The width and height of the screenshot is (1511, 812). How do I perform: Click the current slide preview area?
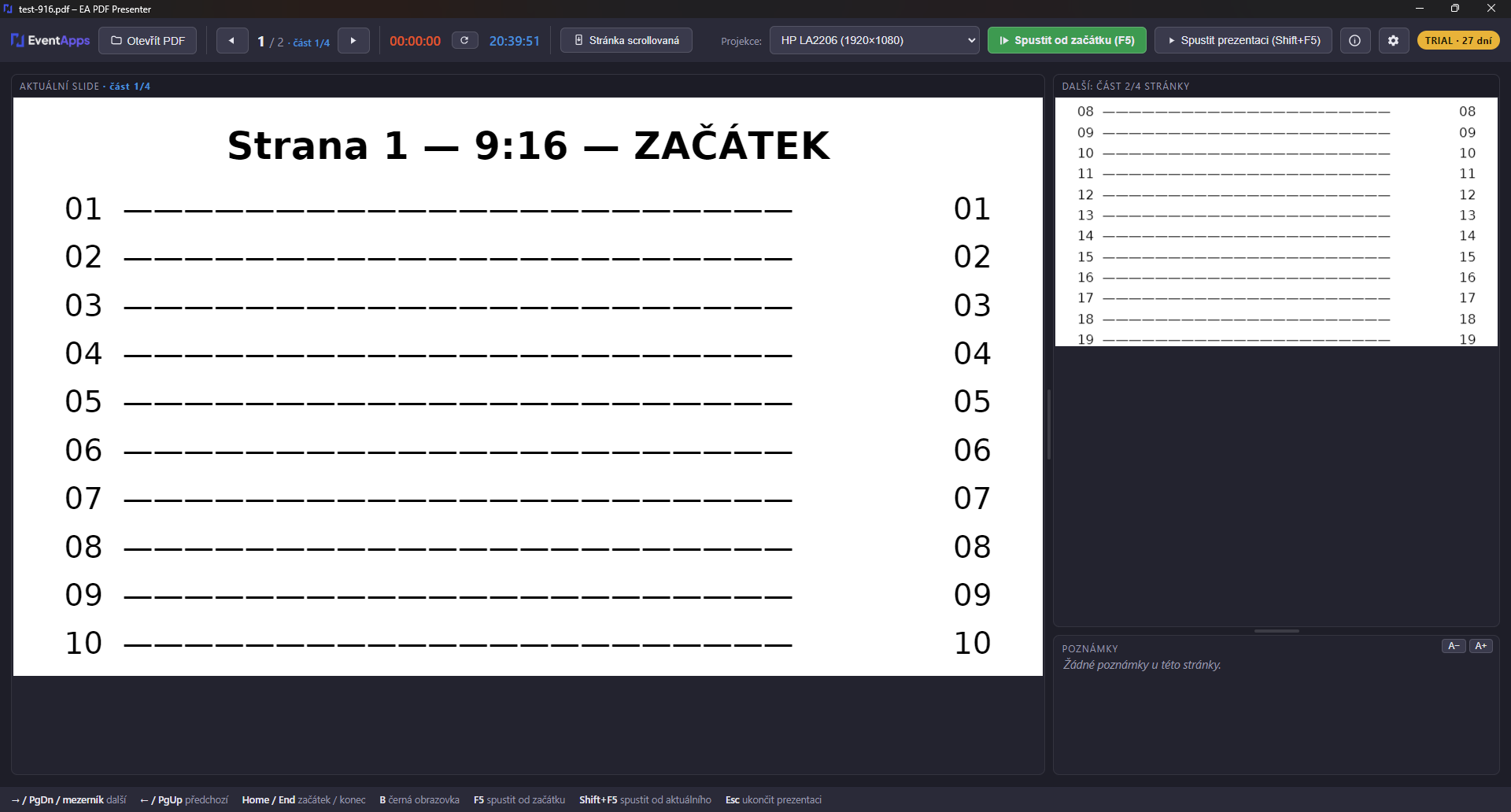528,386
